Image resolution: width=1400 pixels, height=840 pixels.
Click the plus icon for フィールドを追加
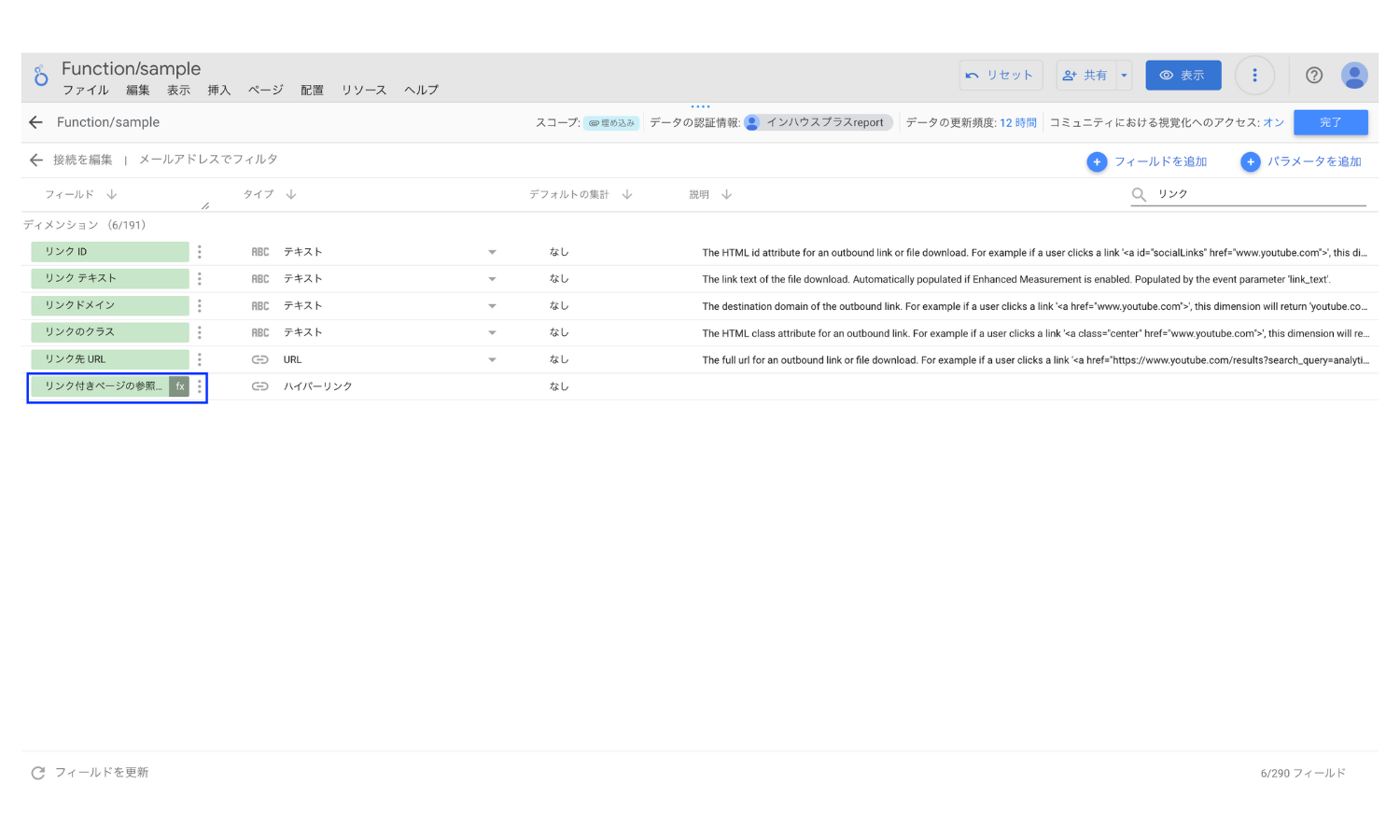pos(1097,161)
